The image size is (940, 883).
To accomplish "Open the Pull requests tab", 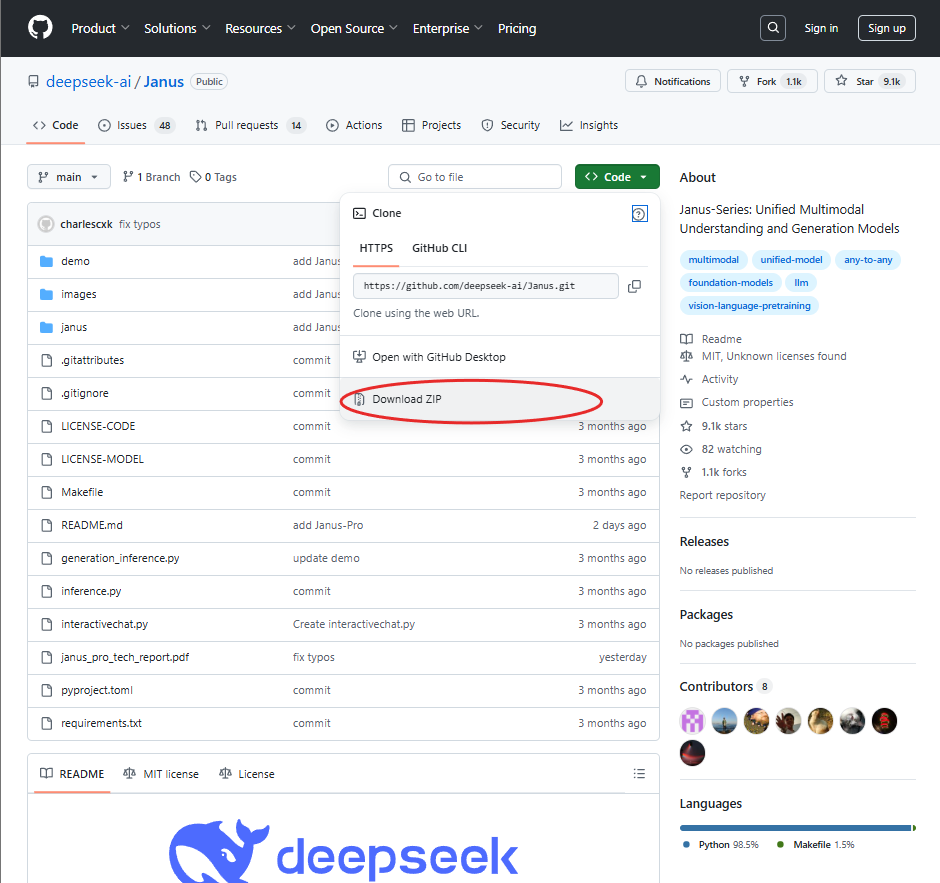I will [250, 125].
